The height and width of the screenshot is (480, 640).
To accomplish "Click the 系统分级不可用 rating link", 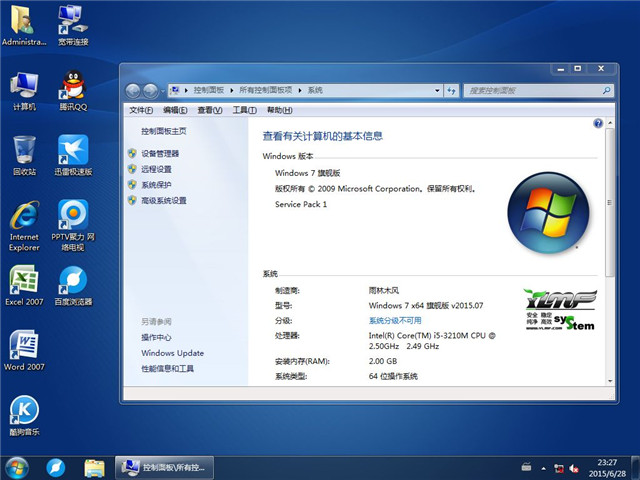I will coord(395,320).
